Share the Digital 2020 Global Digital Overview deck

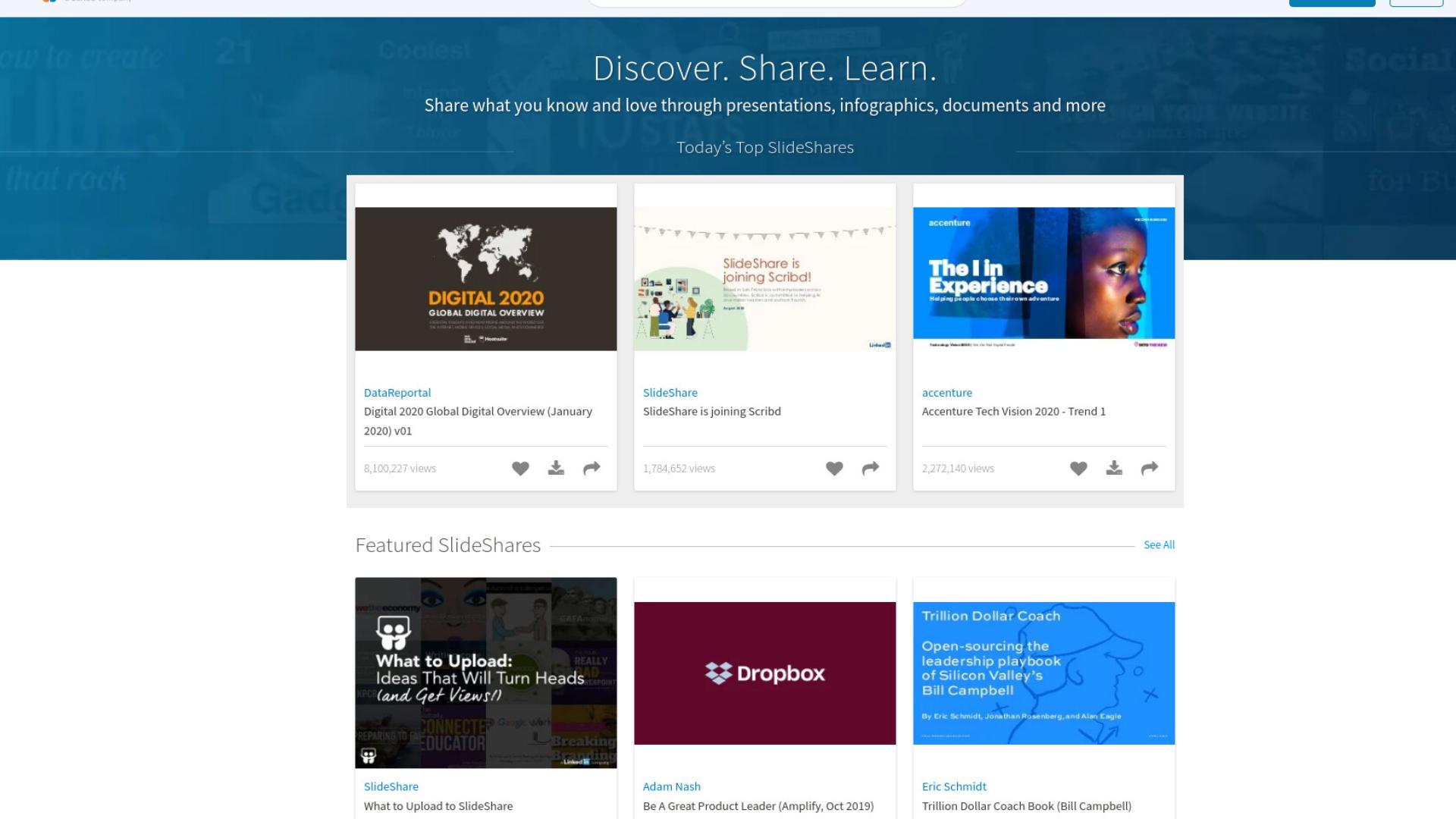click(591, 469)
